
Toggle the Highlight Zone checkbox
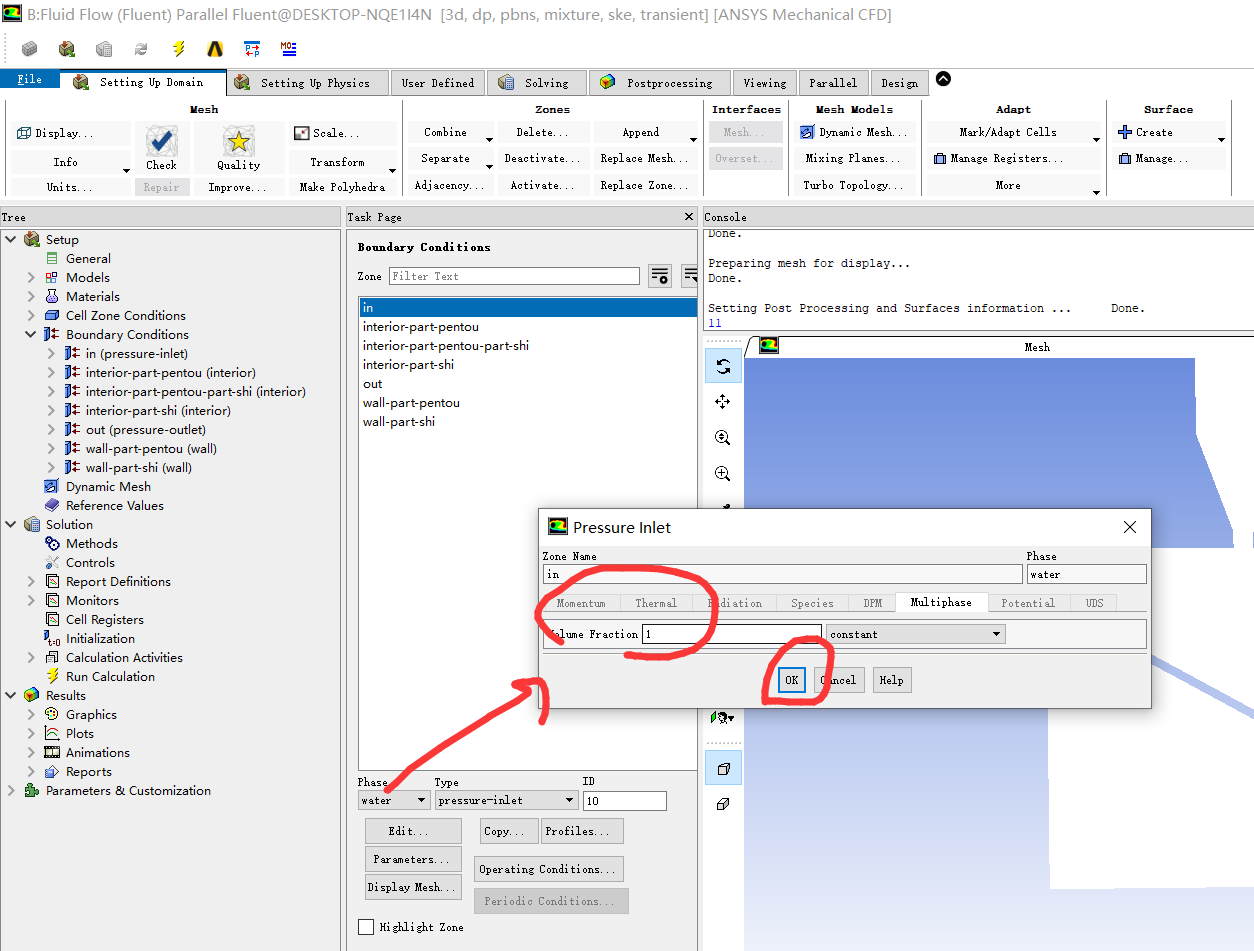coord(366,927)
